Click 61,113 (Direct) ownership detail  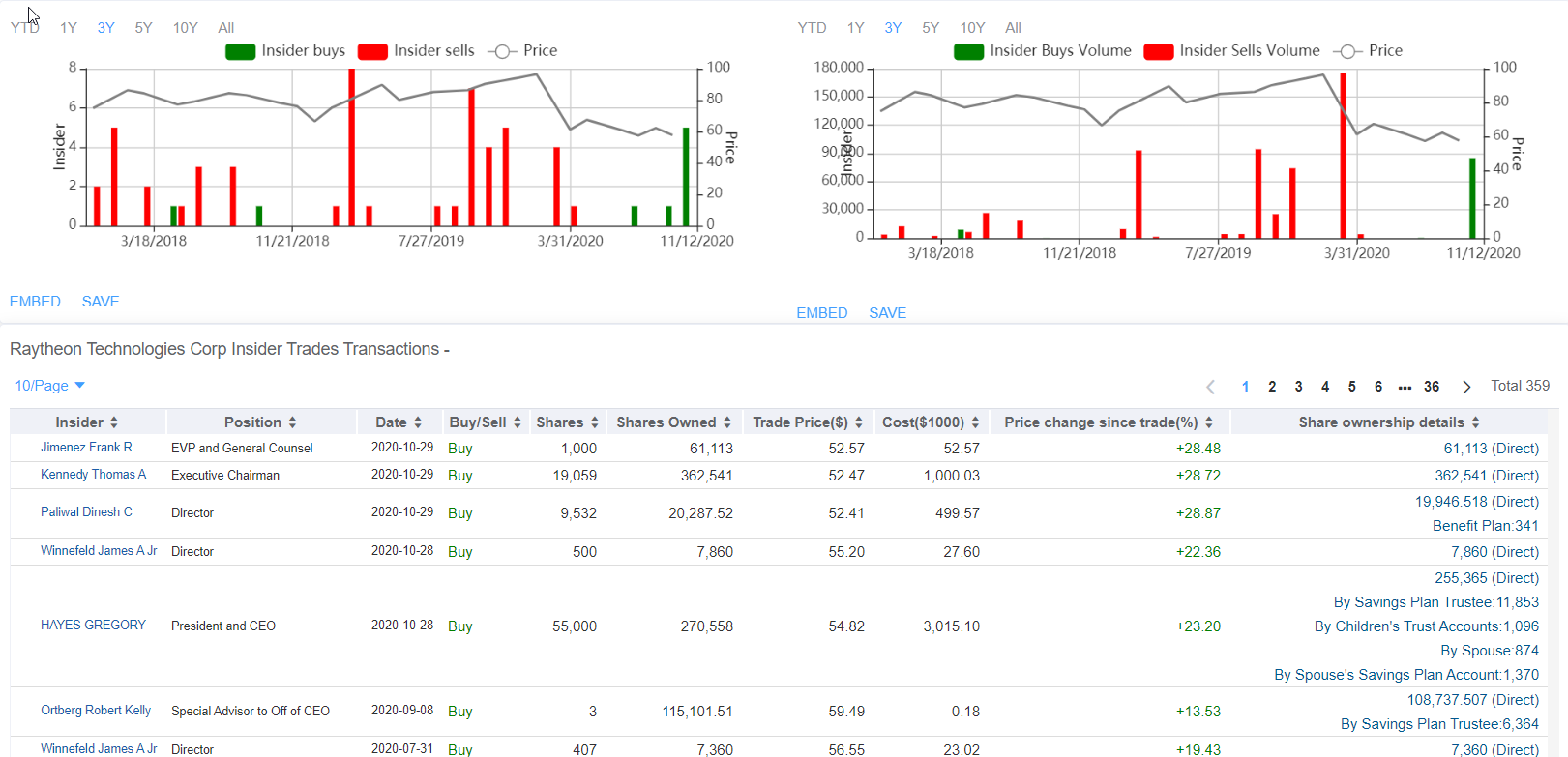tap(1491, 449)
